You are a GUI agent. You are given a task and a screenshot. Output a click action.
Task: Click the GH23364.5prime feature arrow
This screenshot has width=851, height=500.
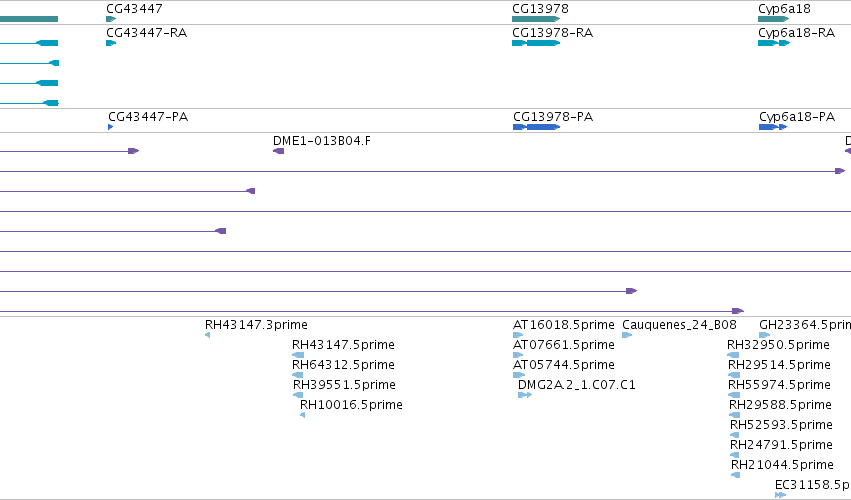[765, 335]
